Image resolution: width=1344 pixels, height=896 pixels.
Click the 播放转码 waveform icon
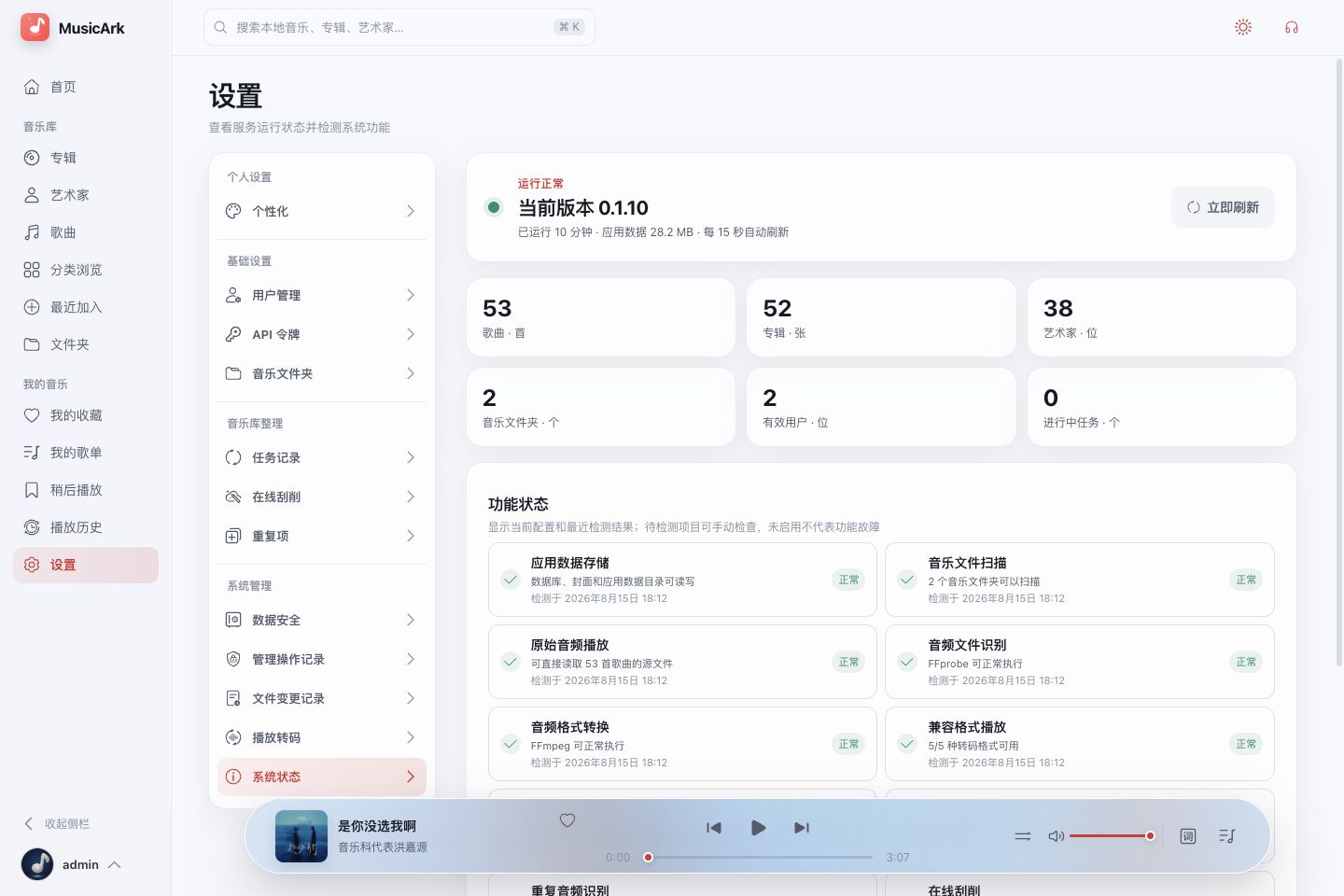tap(233, 737)
